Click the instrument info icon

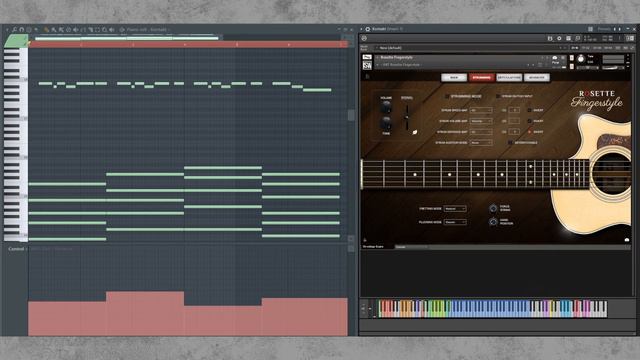pyautogui.click(x=563, y=58)
